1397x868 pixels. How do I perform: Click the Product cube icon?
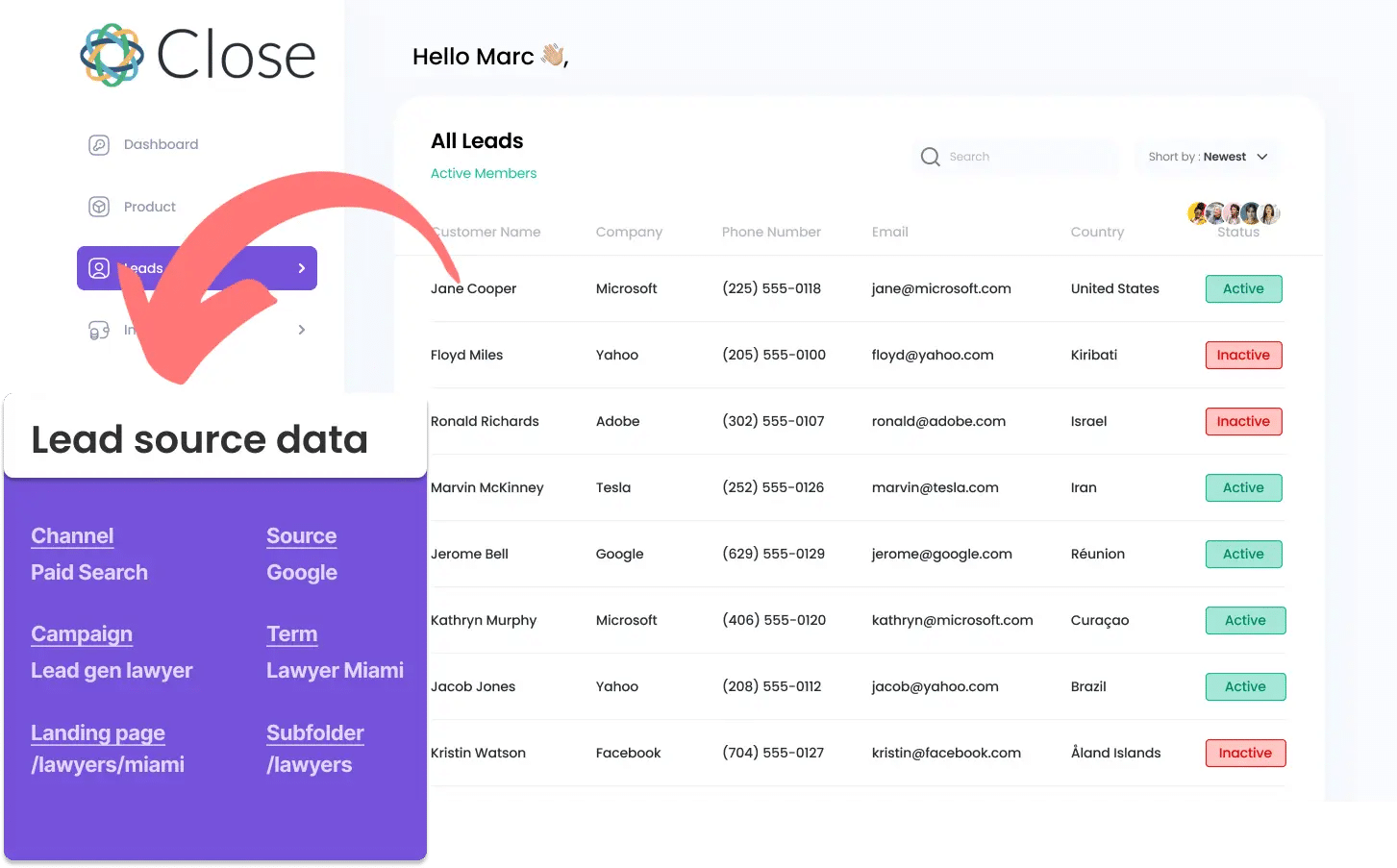point(99,207)
